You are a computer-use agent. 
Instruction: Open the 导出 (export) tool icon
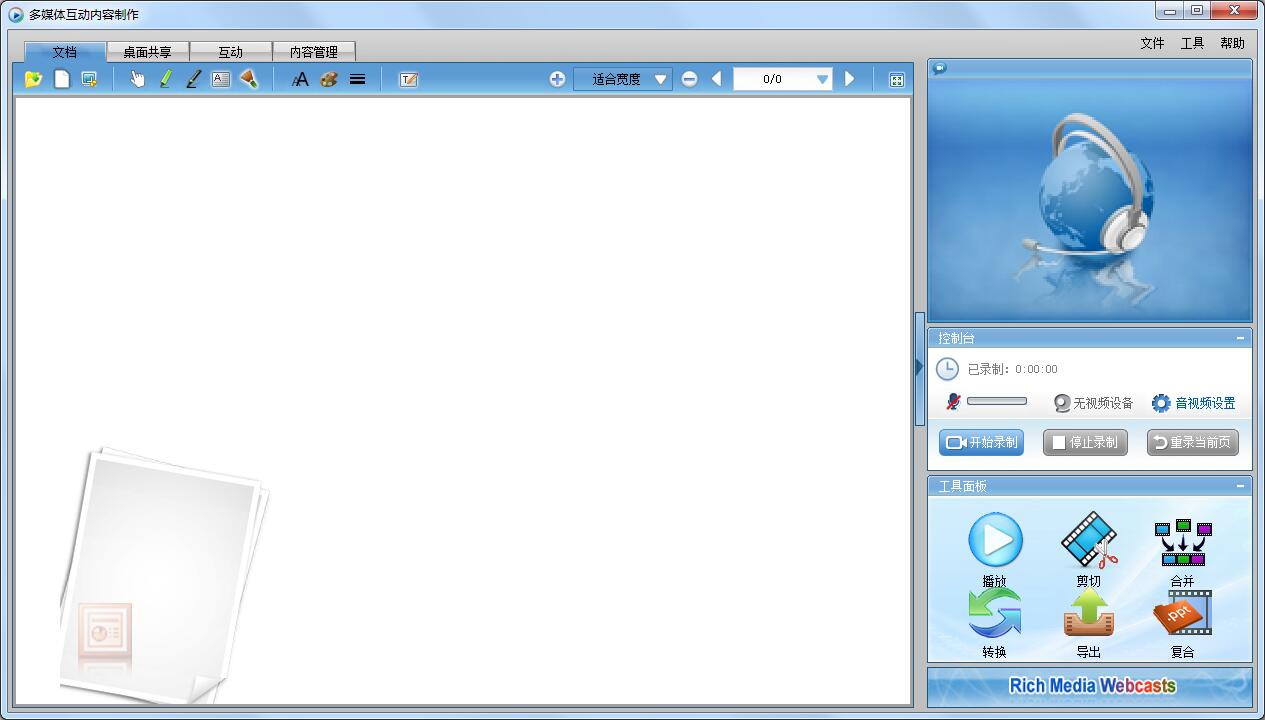(1088, 613)
